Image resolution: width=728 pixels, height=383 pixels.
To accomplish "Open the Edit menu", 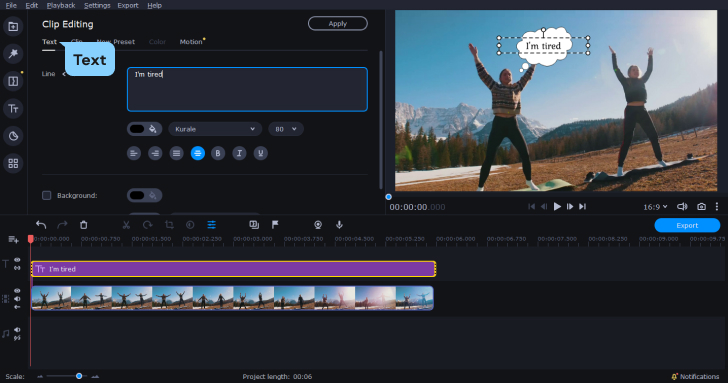I will [32, 5].
